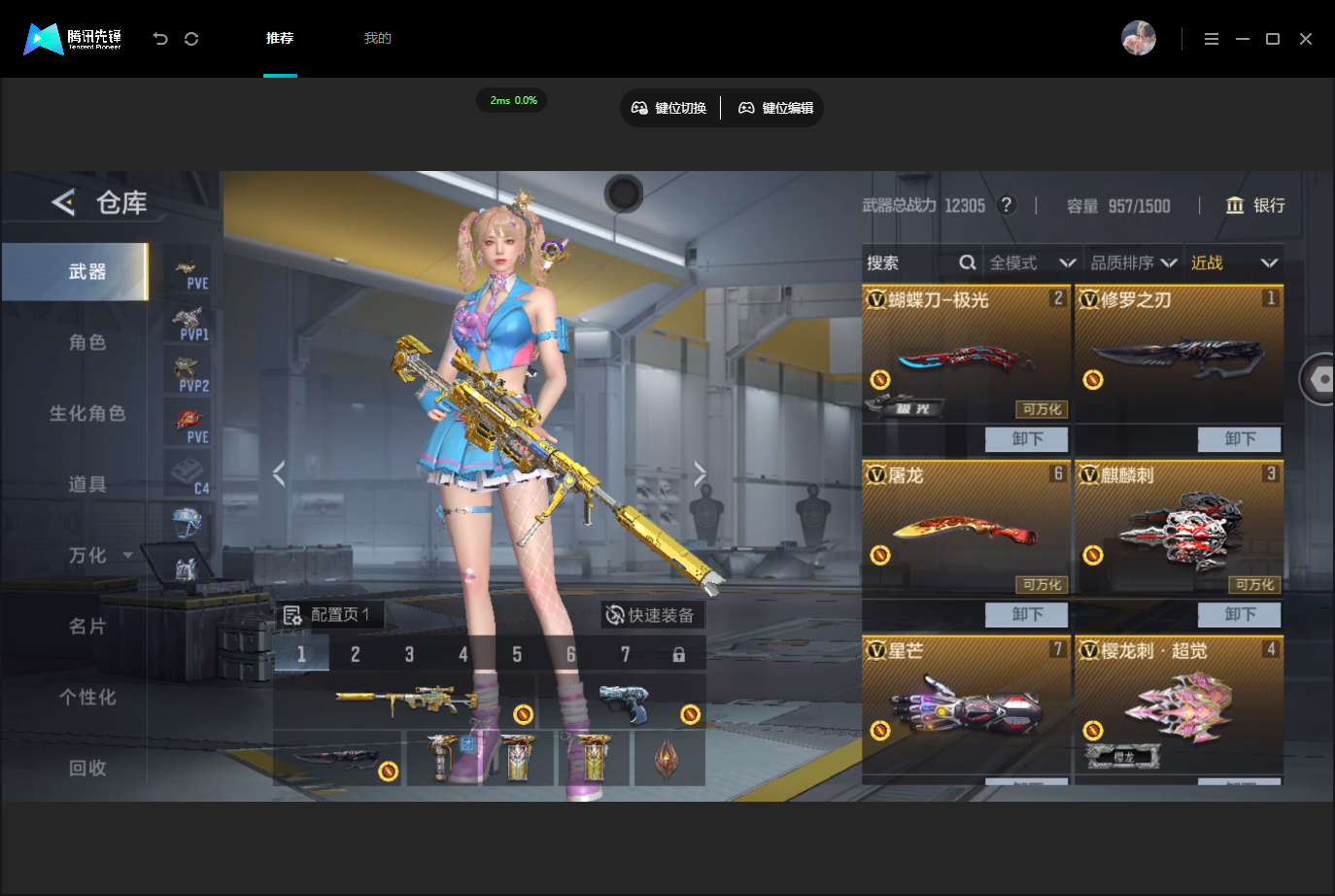
Task: Open the 银行 bank icon
Action: [x=1235, y=205]
